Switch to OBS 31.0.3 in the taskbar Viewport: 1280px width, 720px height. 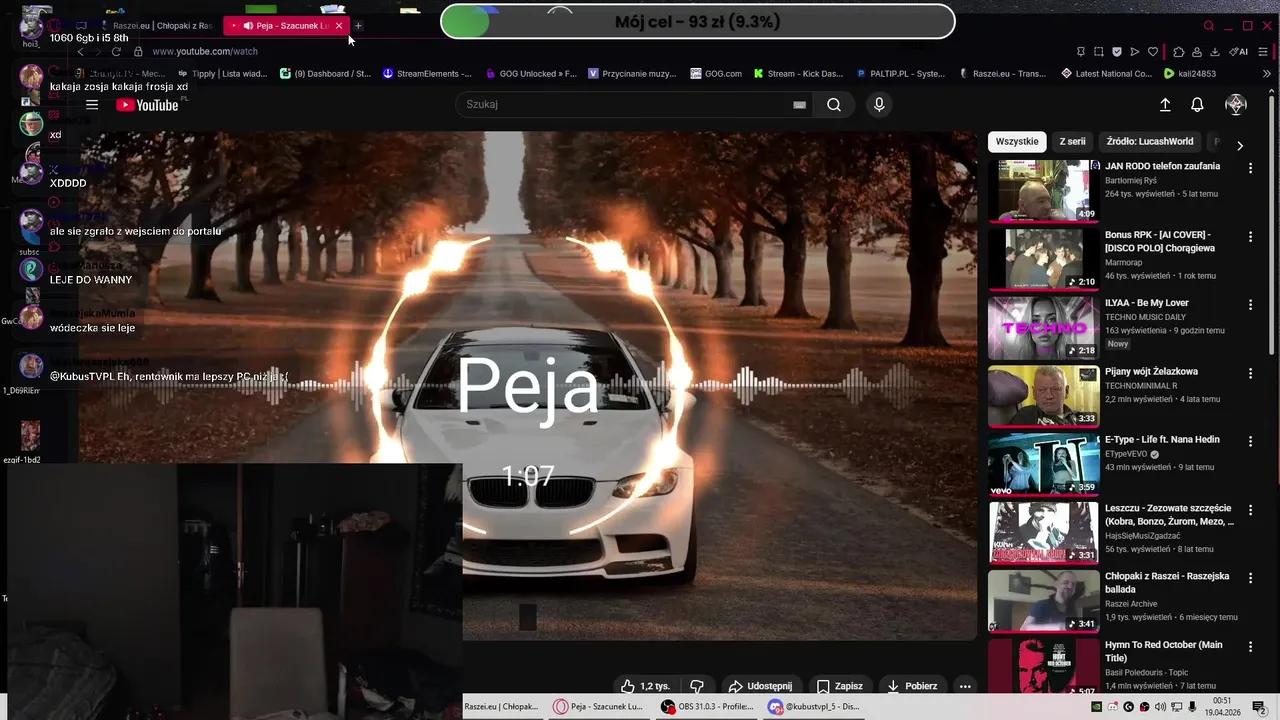click(x=708, y=707)
